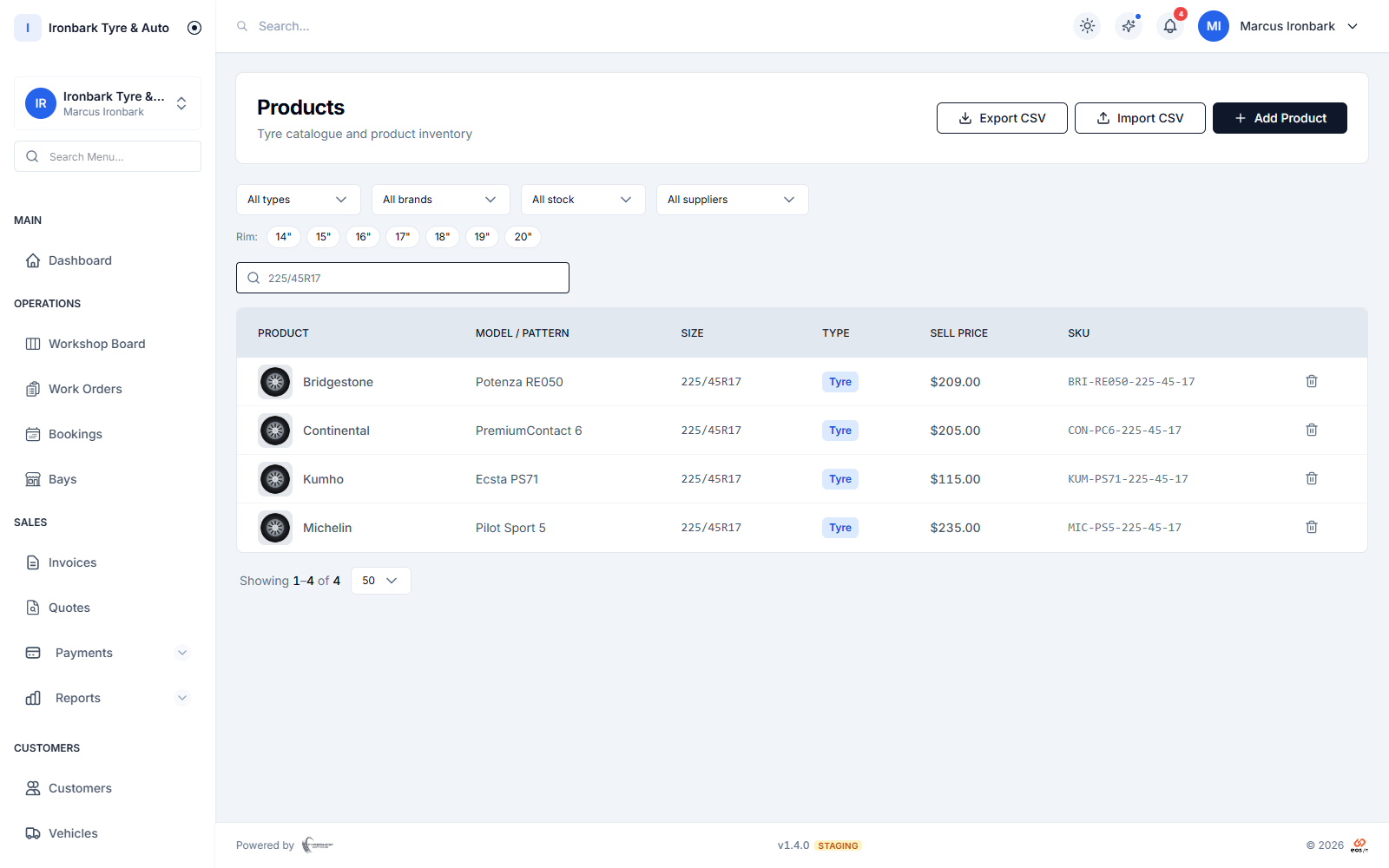Delete the Continental PremiumContact 6 product

tap(1312, 430)
